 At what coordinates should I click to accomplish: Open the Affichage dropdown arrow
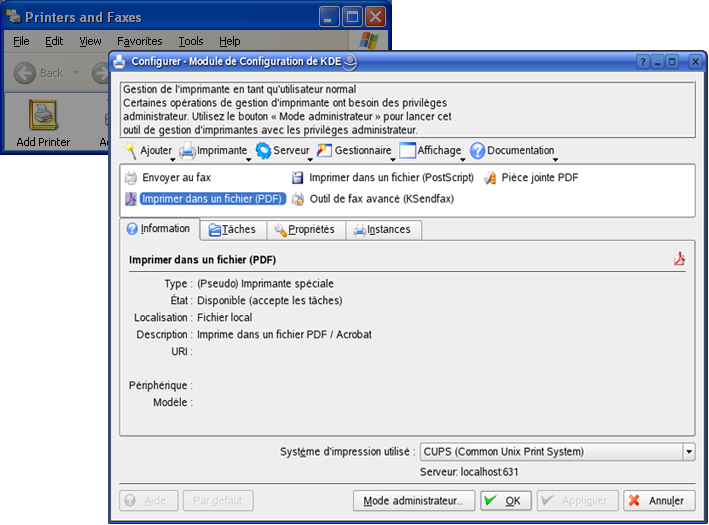463,160
